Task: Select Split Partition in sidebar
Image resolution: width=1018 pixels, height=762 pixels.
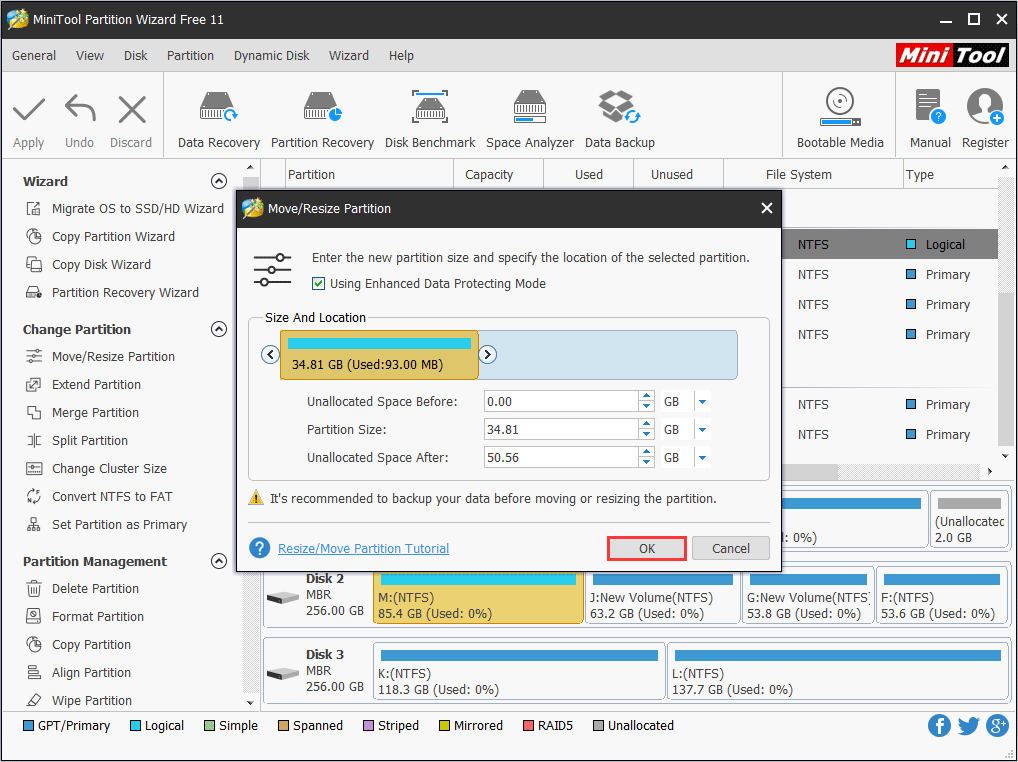Action: click(77, 440)
